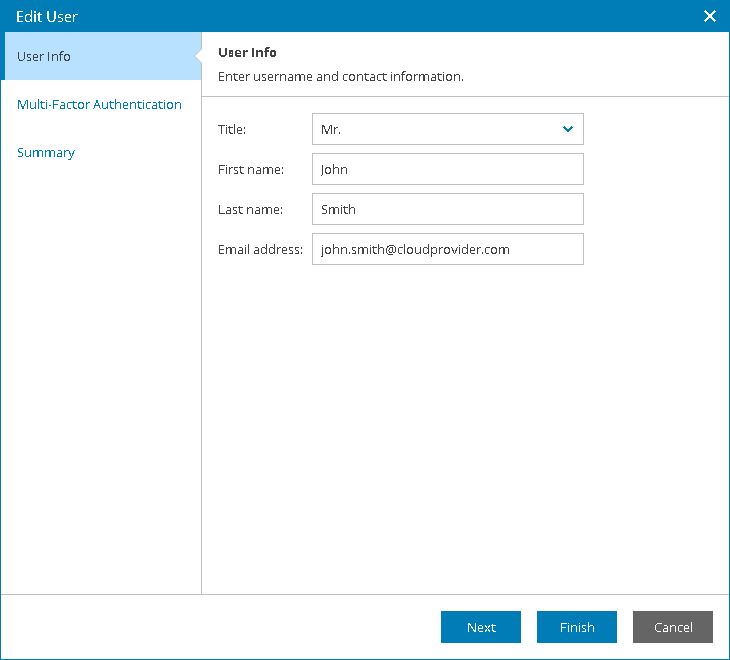Click the "Title:" field label

(x=232, y=129)
